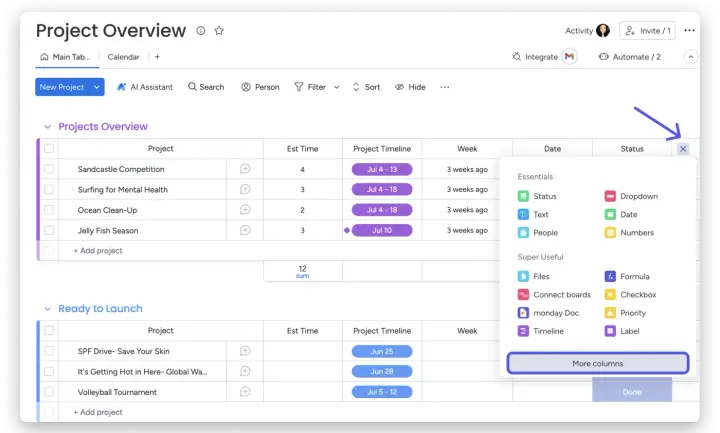Check the It's Getting Hot in Here row
Screen dimensions: 720x433
49,371
